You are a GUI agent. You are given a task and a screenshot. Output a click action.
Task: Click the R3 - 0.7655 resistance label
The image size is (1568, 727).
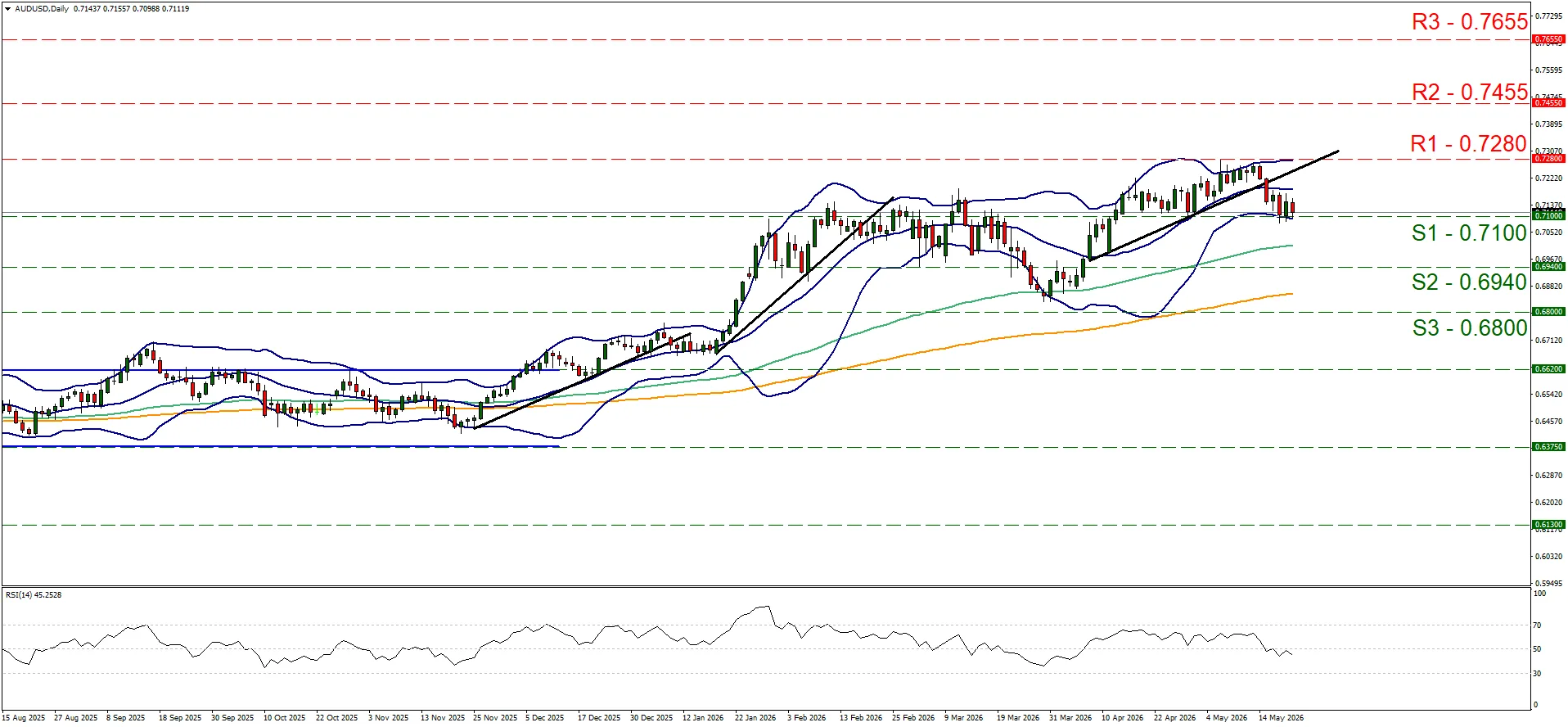pos(1470,22)
